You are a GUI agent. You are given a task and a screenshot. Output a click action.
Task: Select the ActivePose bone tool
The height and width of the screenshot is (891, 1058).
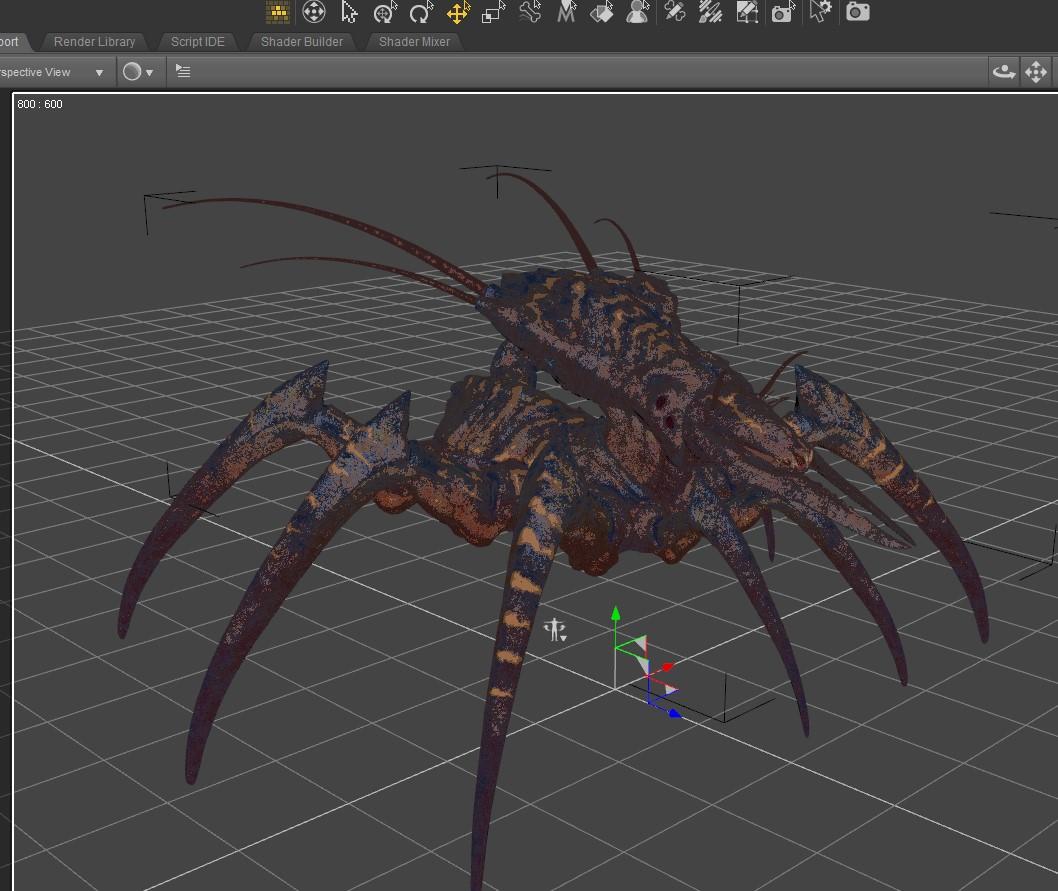[530, 12]
